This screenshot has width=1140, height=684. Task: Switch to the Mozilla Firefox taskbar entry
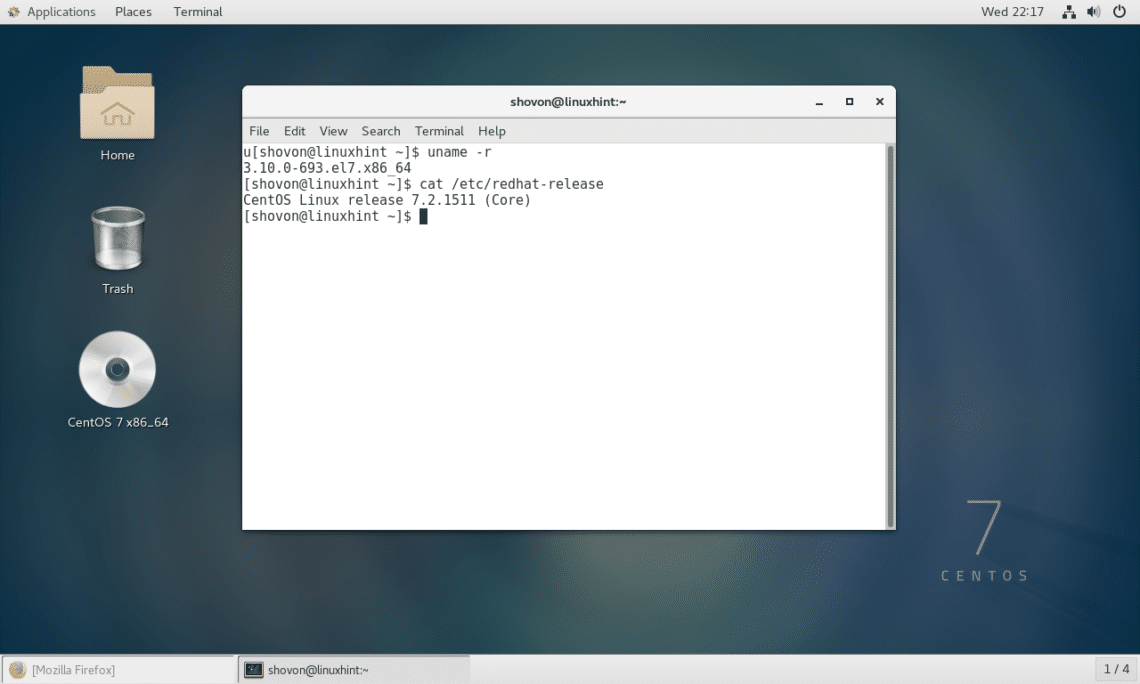pos(119,669)
